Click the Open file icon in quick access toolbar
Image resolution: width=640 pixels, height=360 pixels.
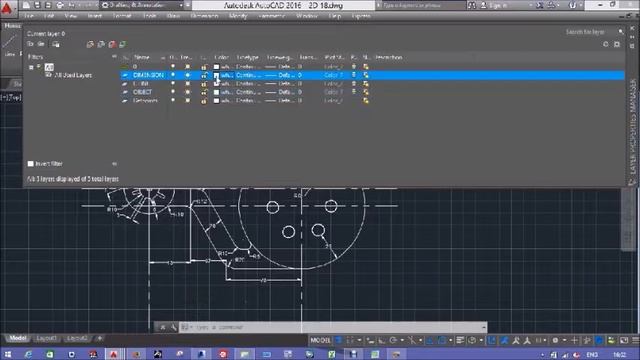coord(26,5)
